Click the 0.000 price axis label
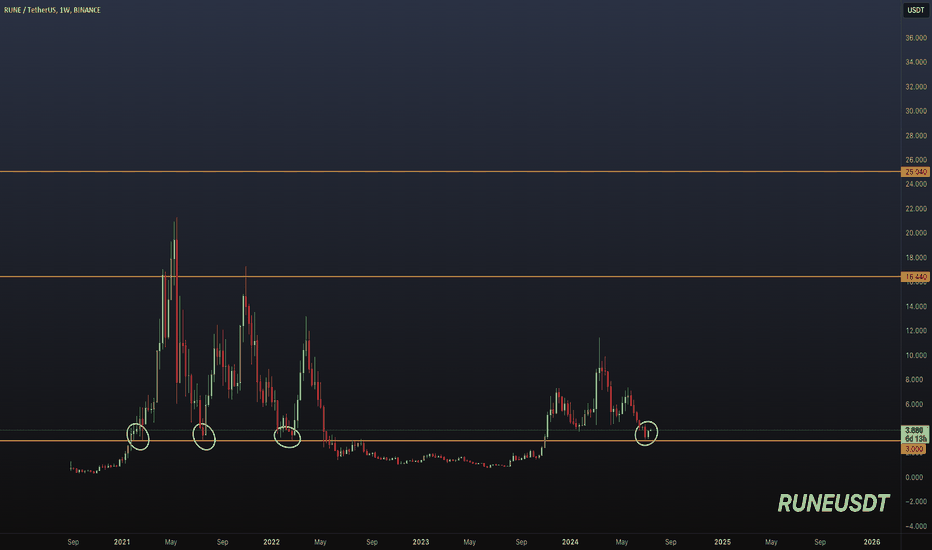The height and width of the screenshot is (550, 932). pos(914,477)
